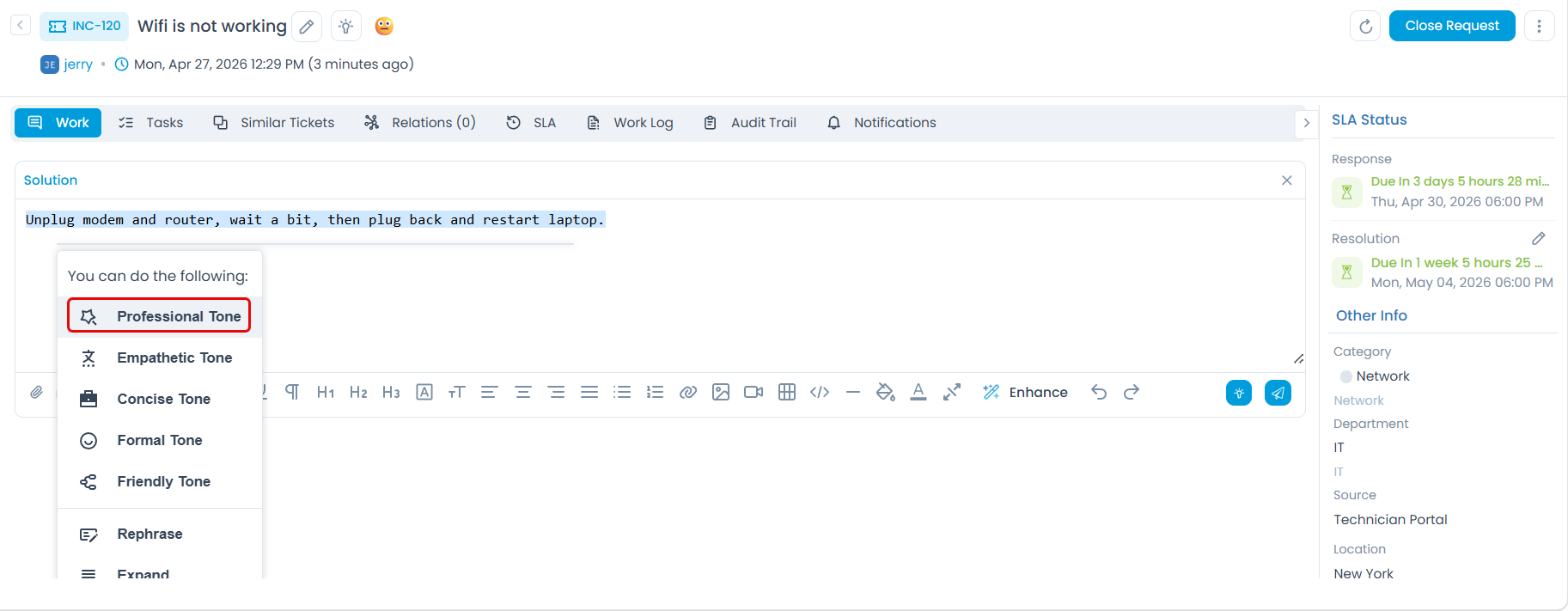1568x611 pixels.
Task: Open the text color picker
Action: (918, 393)
